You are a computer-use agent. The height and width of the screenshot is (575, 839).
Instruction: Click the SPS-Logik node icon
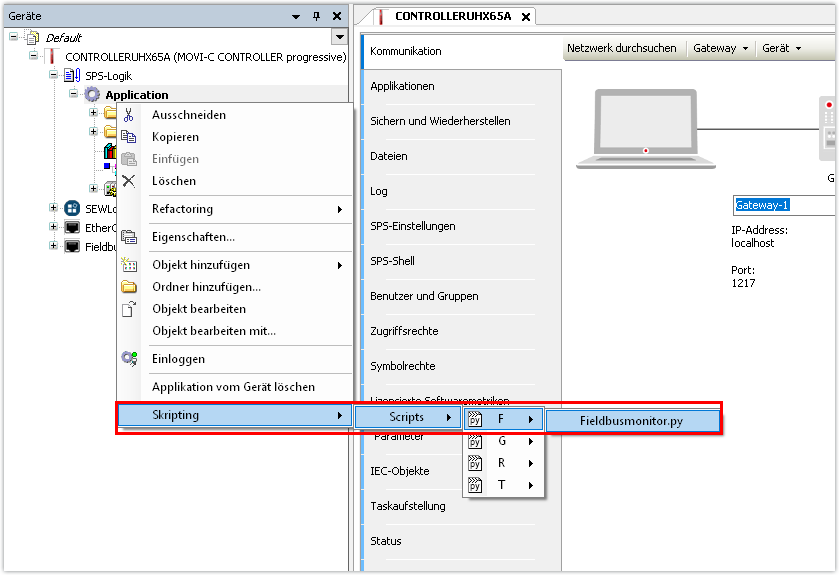(72, 76)
